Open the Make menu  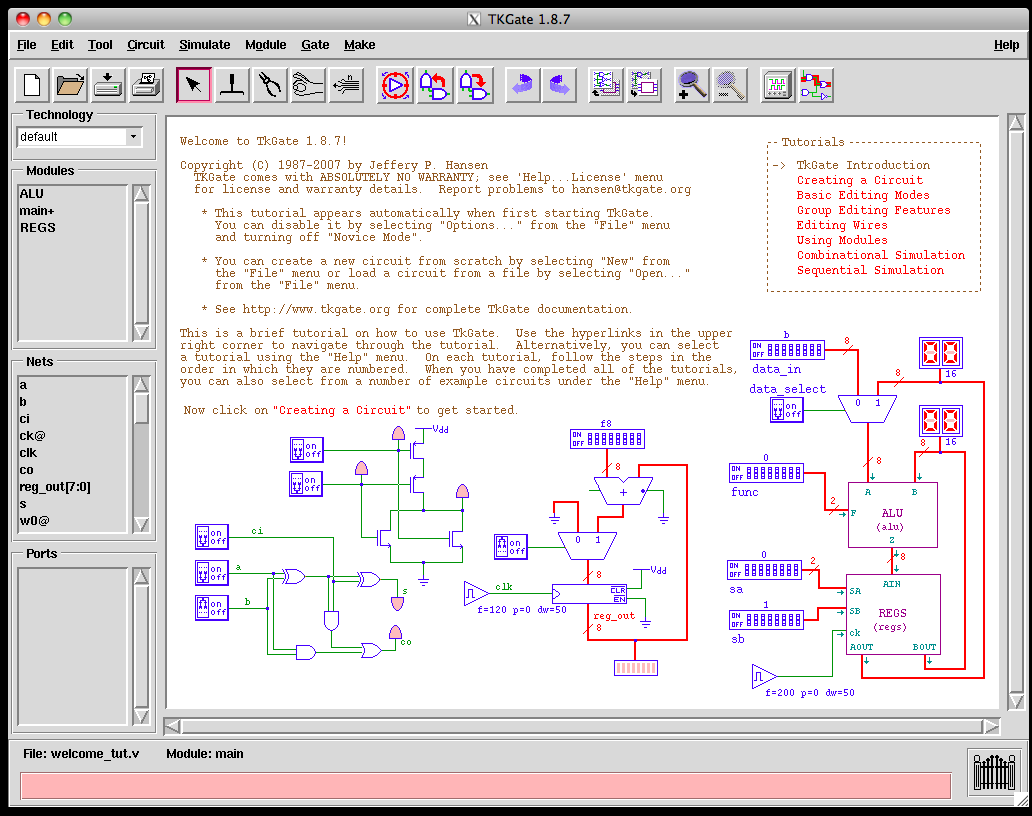tap(359, 45)
